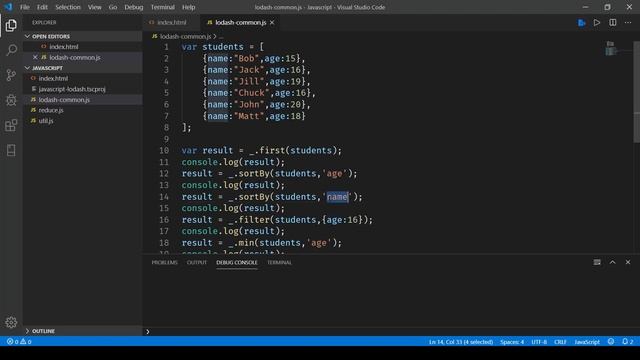Screen dimensions: 640x360
Task: Open the Manage gear settings
Action: (11, 322)
